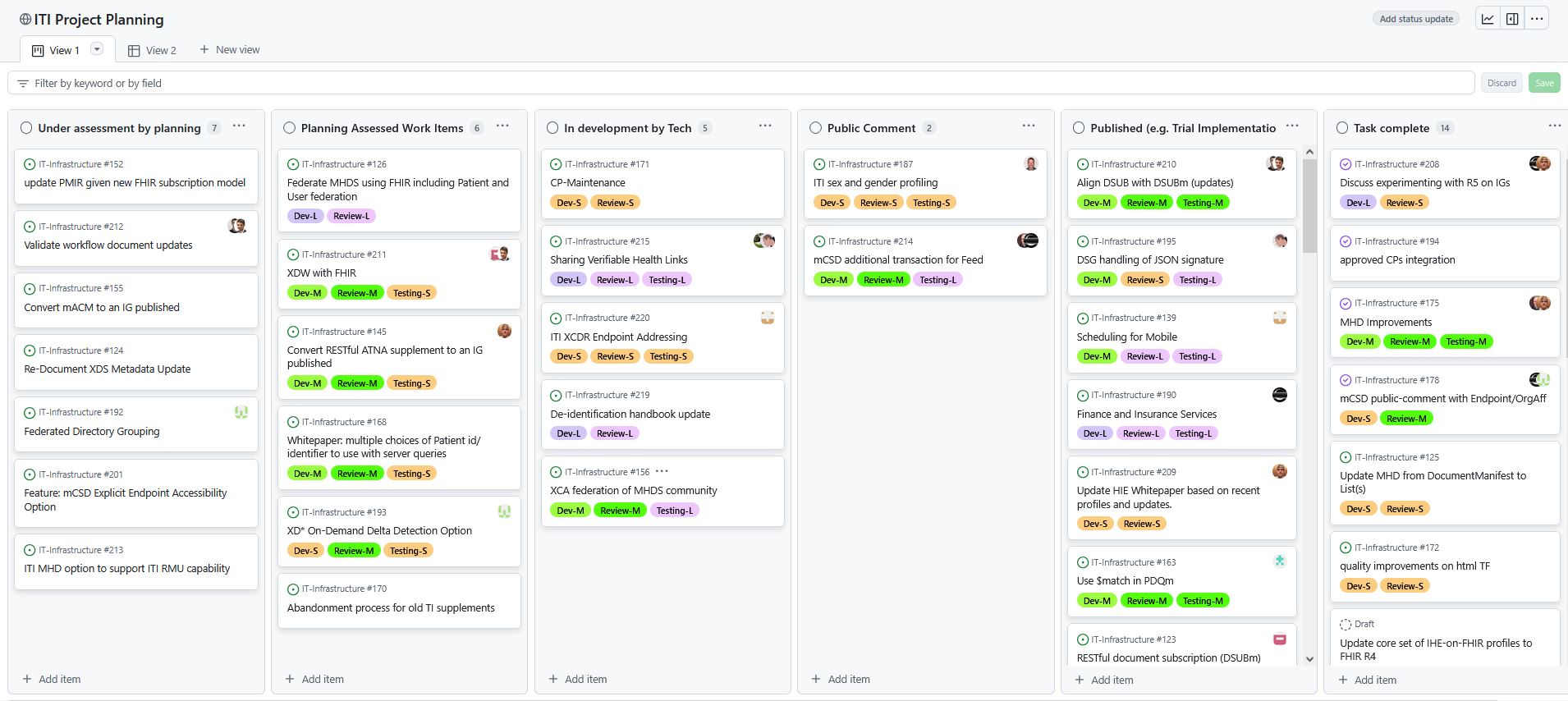Click the ellipsis on XCA federation card #156

click(662, 471)
